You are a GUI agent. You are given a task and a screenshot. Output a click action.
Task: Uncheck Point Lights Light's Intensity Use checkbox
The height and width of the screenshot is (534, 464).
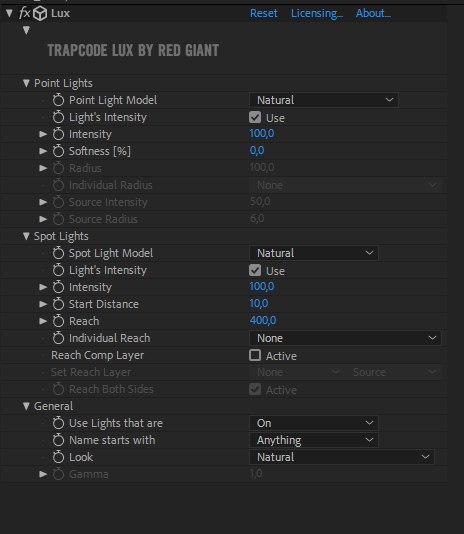(255, 117)
